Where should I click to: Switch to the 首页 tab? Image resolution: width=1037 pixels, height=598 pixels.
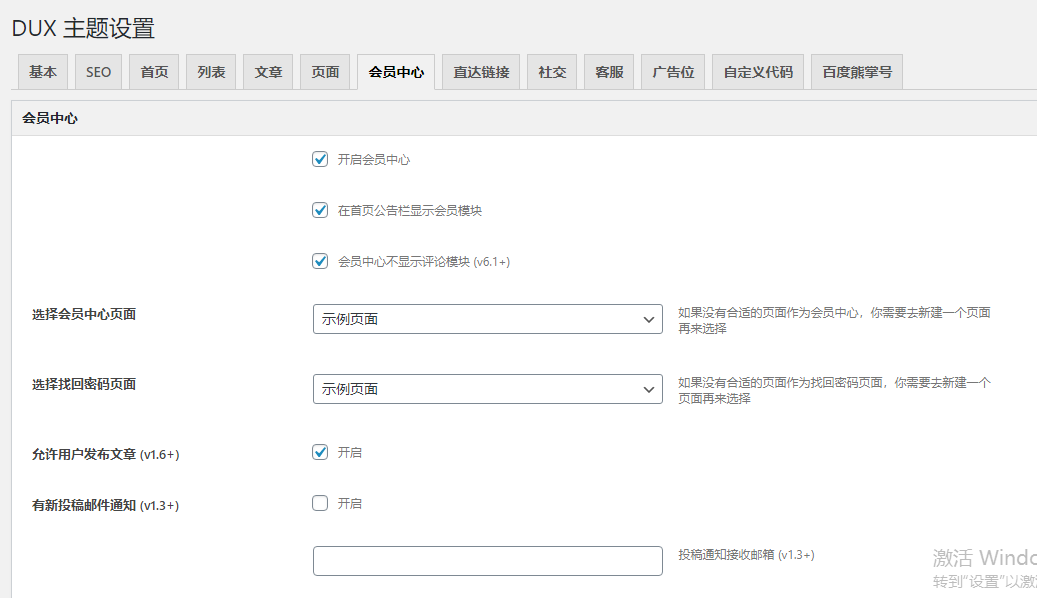pos(154,71)
